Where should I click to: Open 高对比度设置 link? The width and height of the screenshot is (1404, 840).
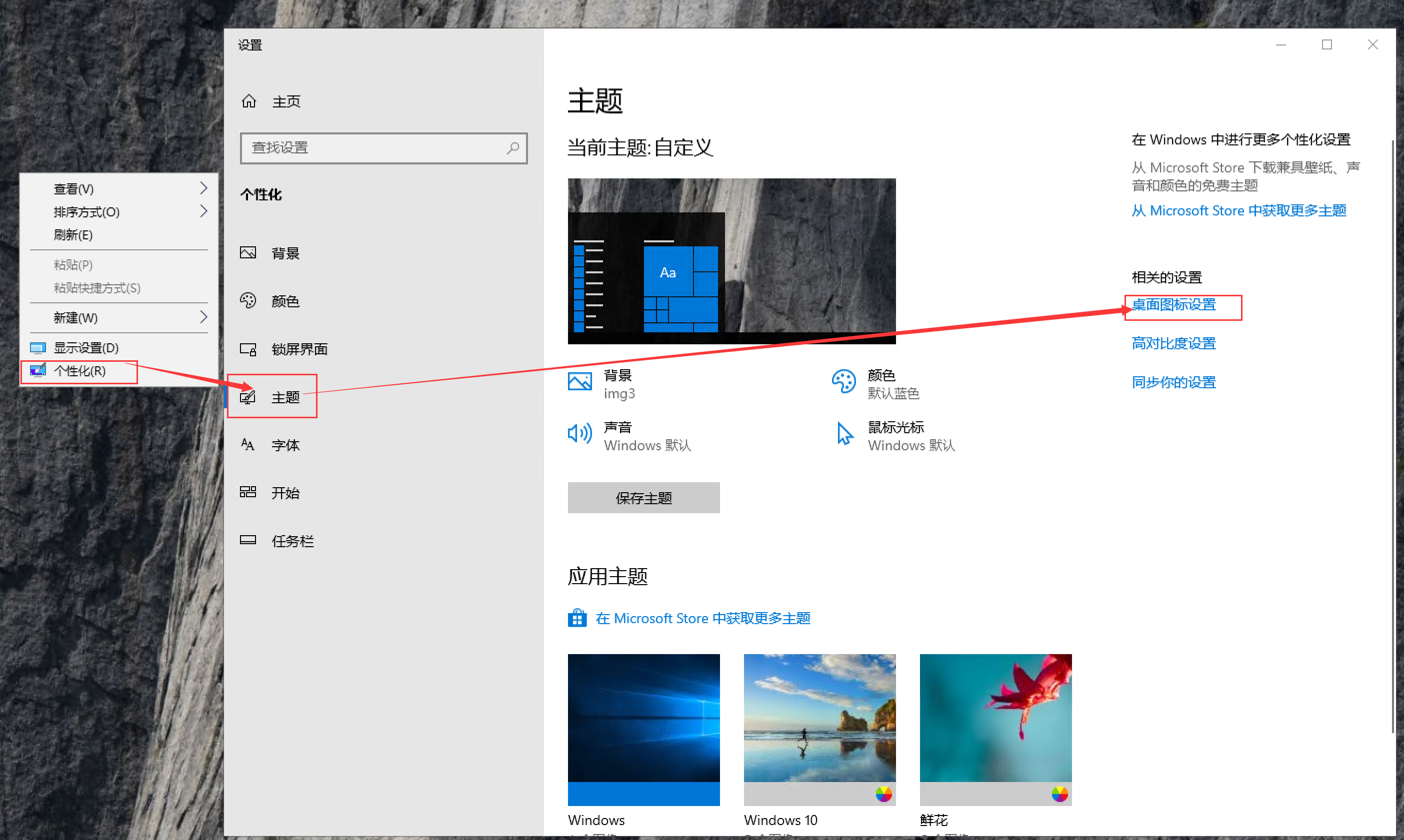pyautogui.click(x=1173, y=343)
